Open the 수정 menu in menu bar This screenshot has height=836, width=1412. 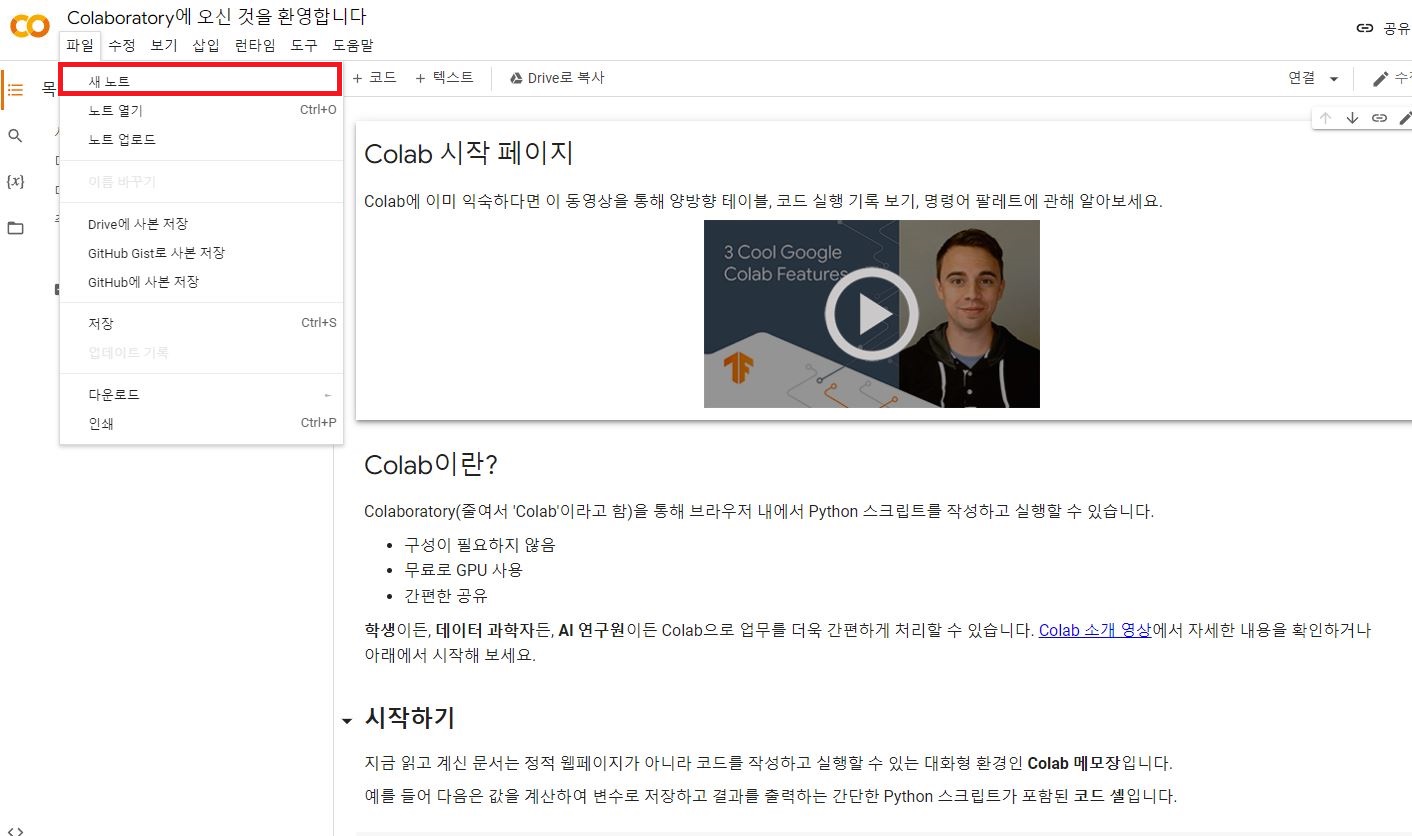[x=122, y=45]
